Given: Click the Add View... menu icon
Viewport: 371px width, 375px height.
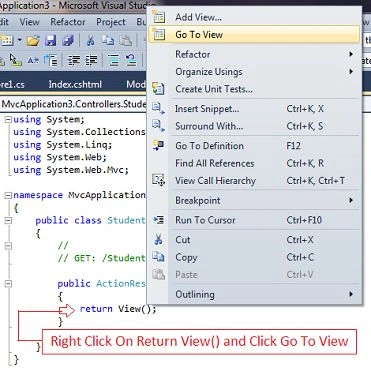Looking at the screenshot, I should pyautogui.click(x=158, y=17).
